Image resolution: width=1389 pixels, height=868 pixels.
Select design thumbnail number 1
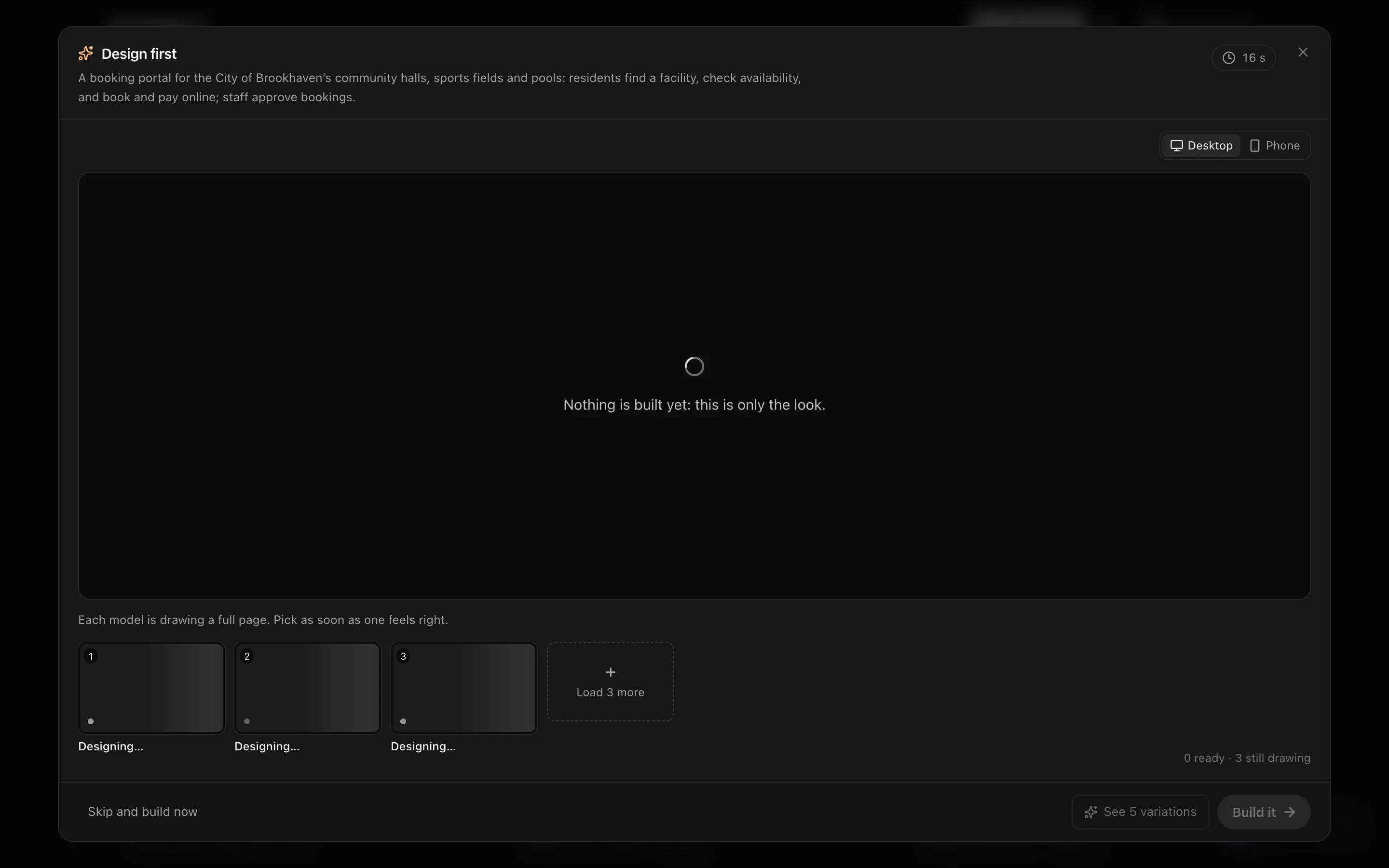click(151, 688)
